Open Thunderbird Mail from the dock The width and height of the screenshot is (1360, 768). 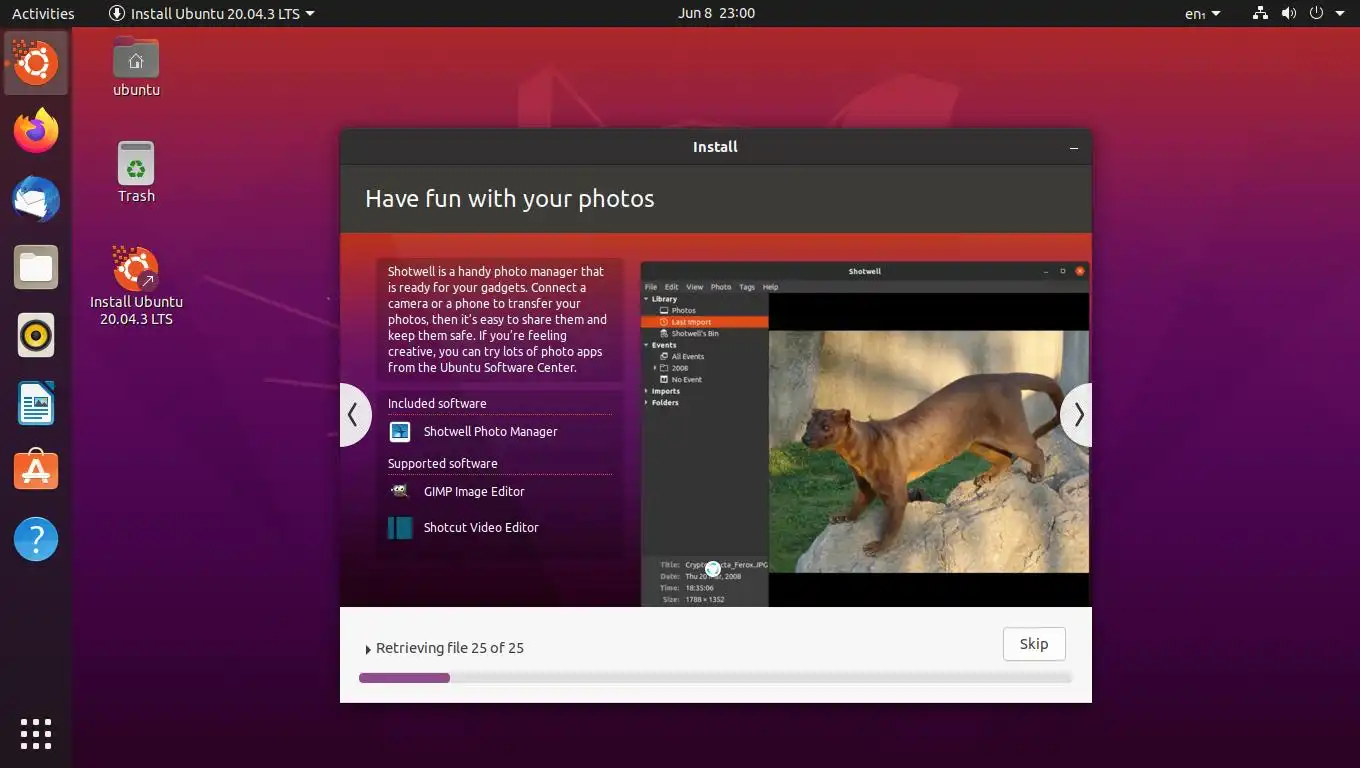click(36, 199)
